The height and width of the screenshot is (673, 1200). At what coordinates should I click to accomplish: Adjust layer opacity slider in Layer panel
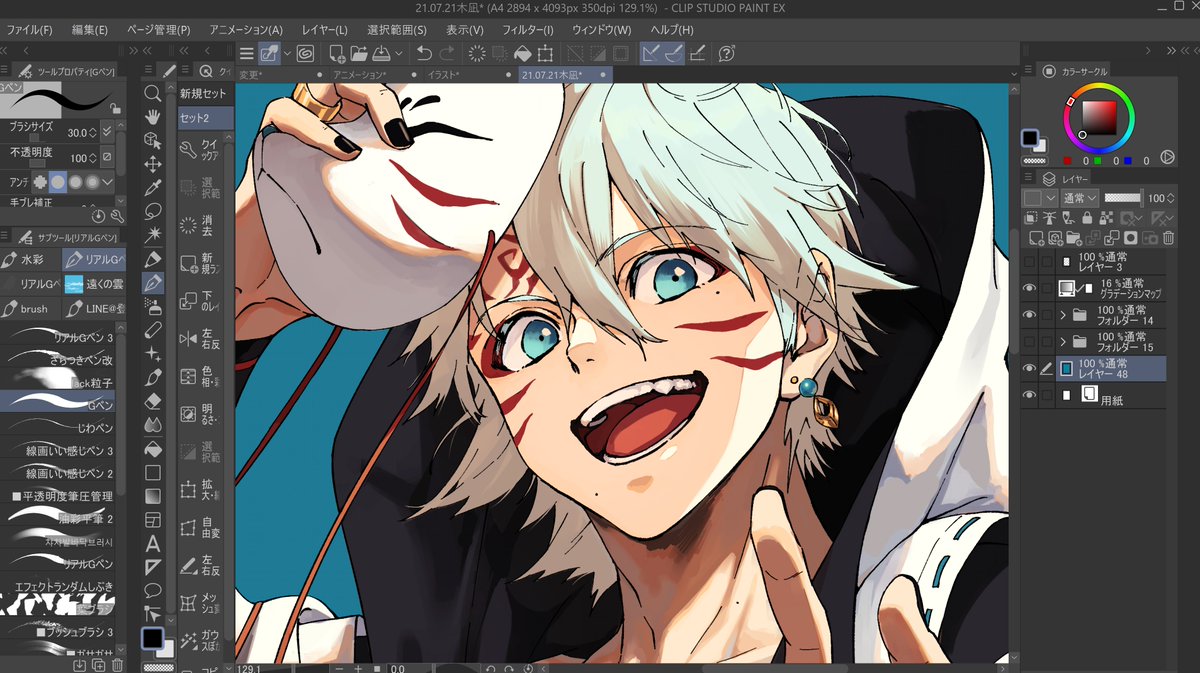(1123, 198)
